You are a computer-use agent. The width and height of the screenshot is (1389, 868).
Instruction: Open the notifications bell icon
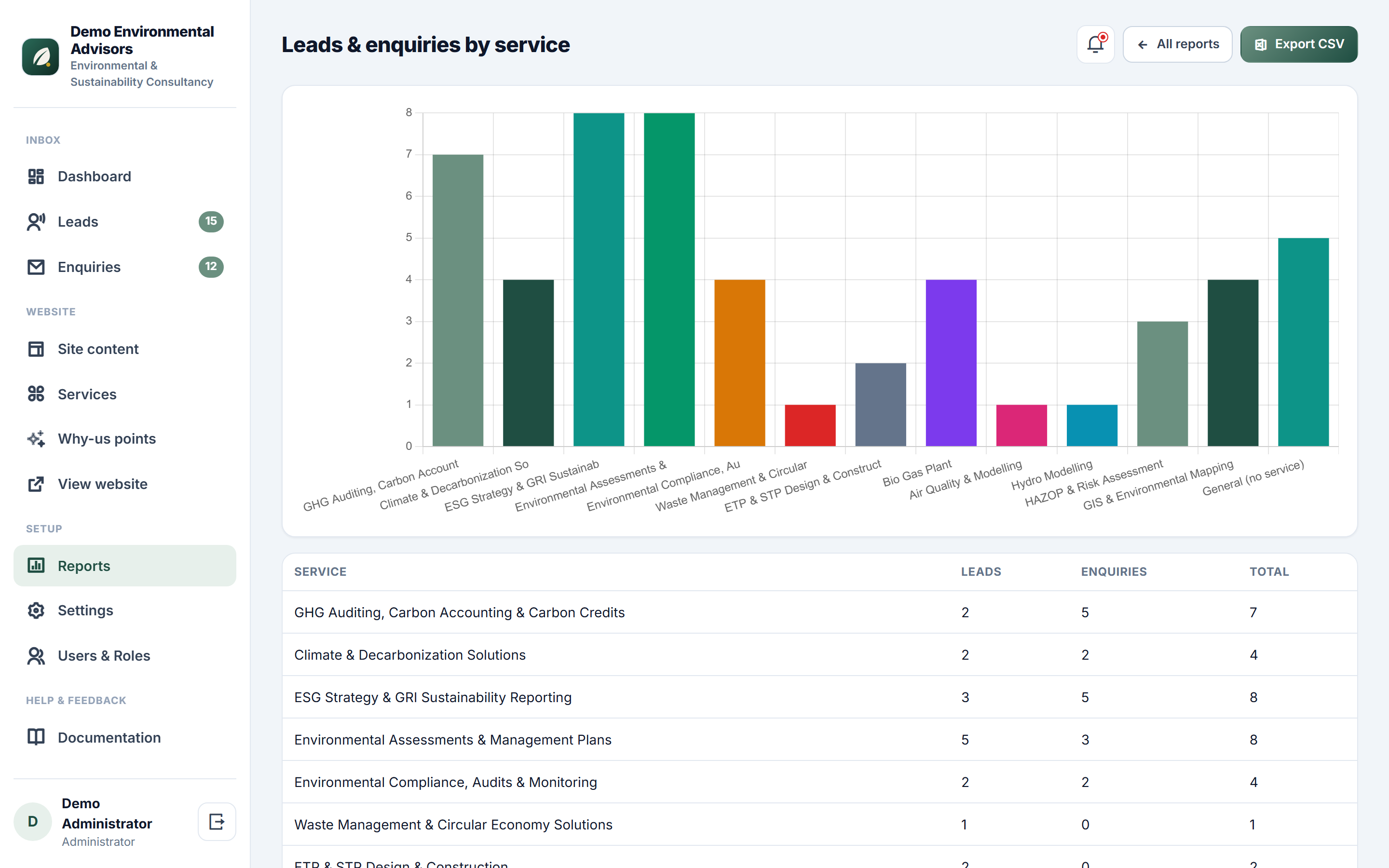(x=1095, y=44)
